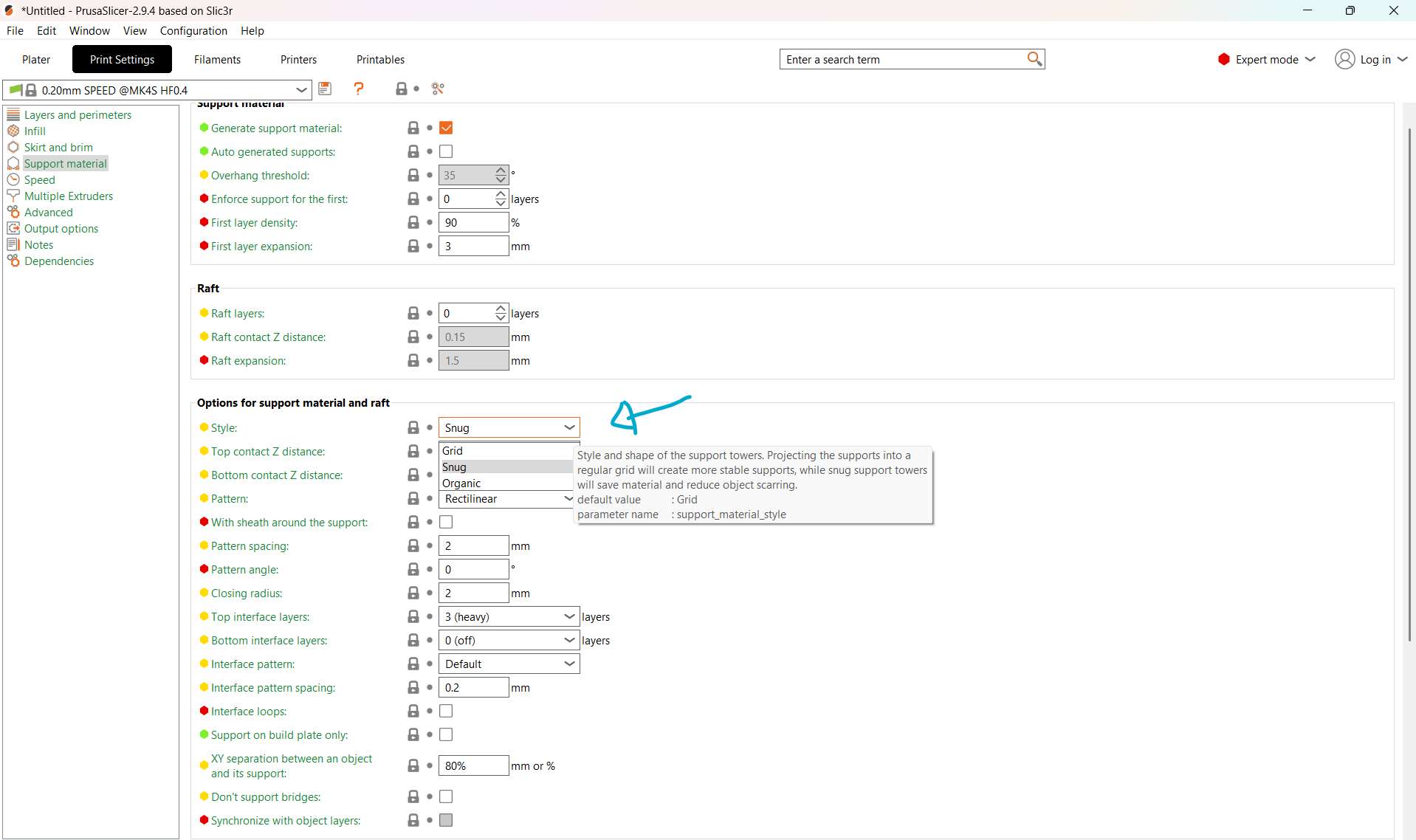Screen dimensions: 1416x840
Task: Toggle Synchronize with object layers checkbox
Action: point(446,820)
